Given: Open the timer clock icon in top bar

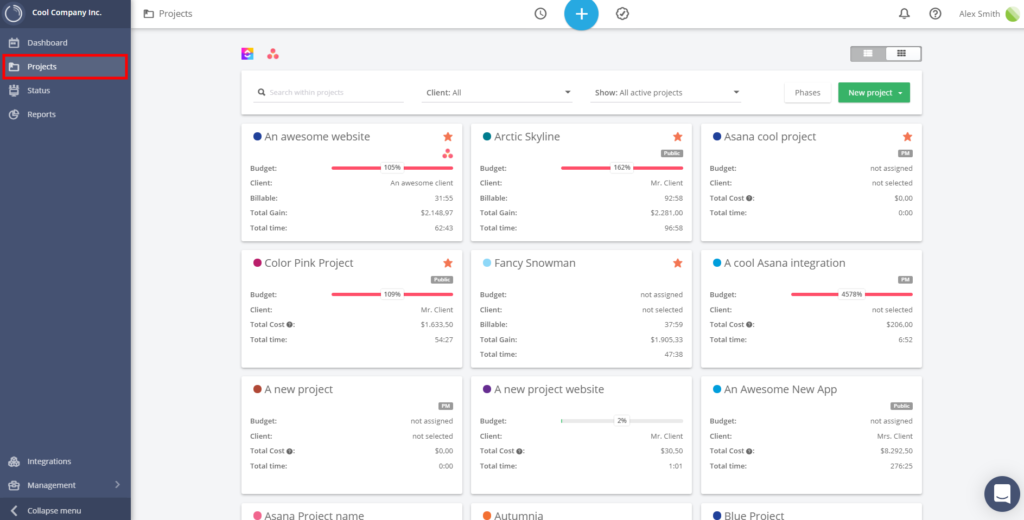Looking at the screenshot, I should click(x=540, y=14).
